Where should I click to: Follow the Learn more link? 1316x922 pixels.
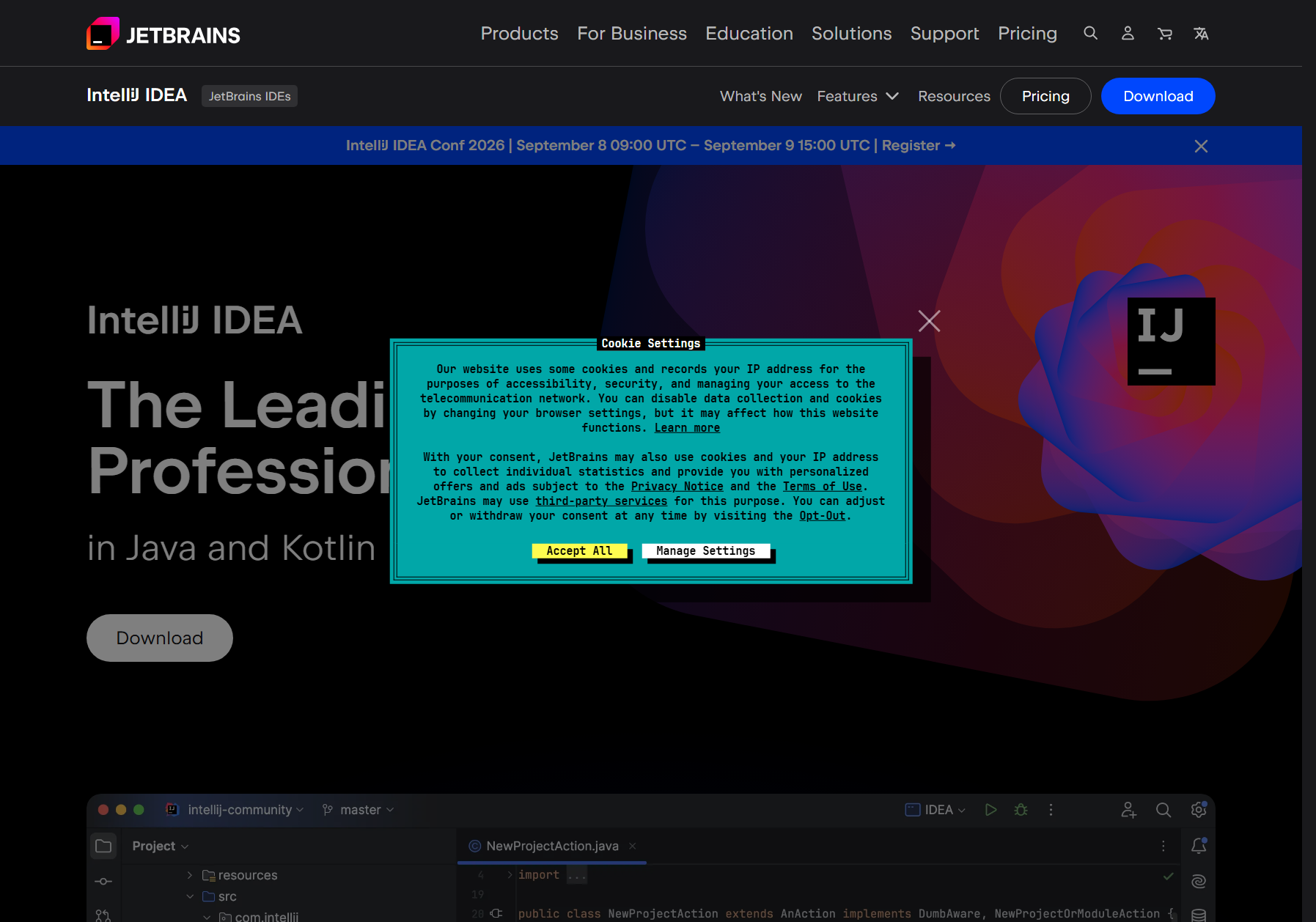(x=687, y=428)
